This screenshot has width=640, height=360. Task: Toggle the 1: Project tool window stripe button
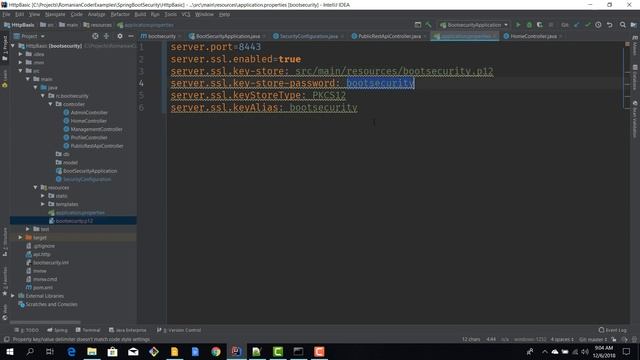coord(5,48)
